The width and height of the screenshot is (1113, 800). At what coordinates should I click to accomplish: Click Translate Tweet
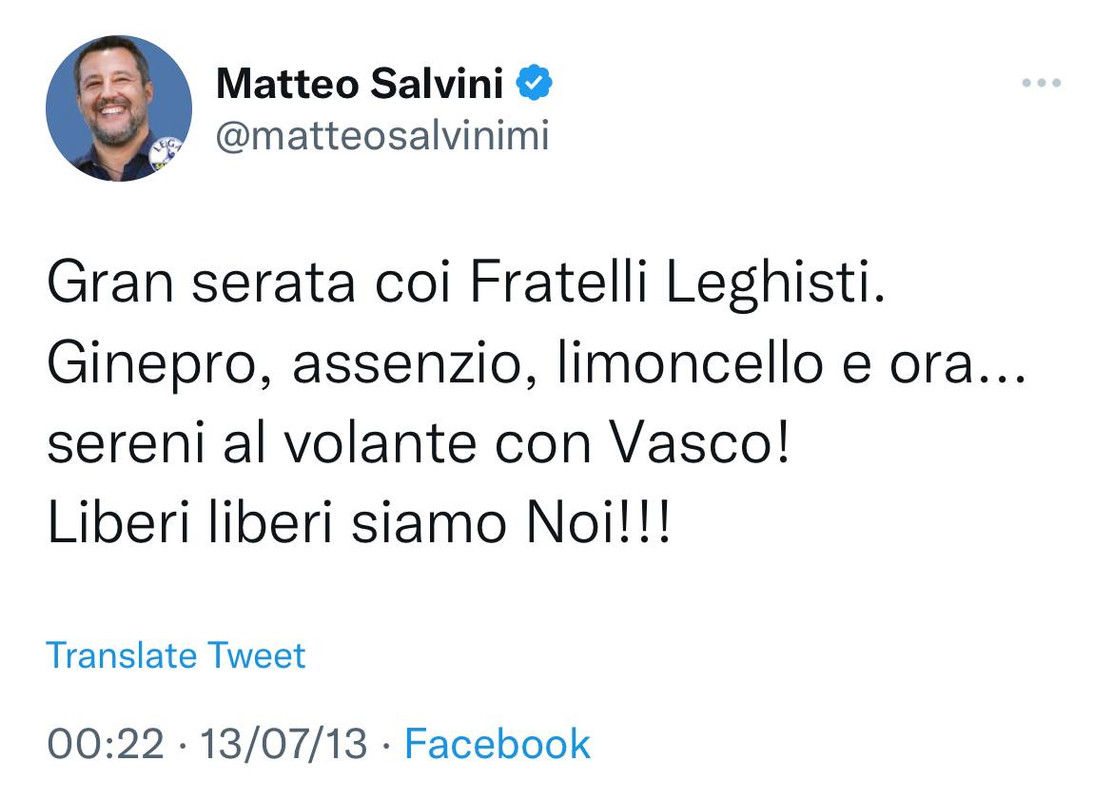[175, 655]
